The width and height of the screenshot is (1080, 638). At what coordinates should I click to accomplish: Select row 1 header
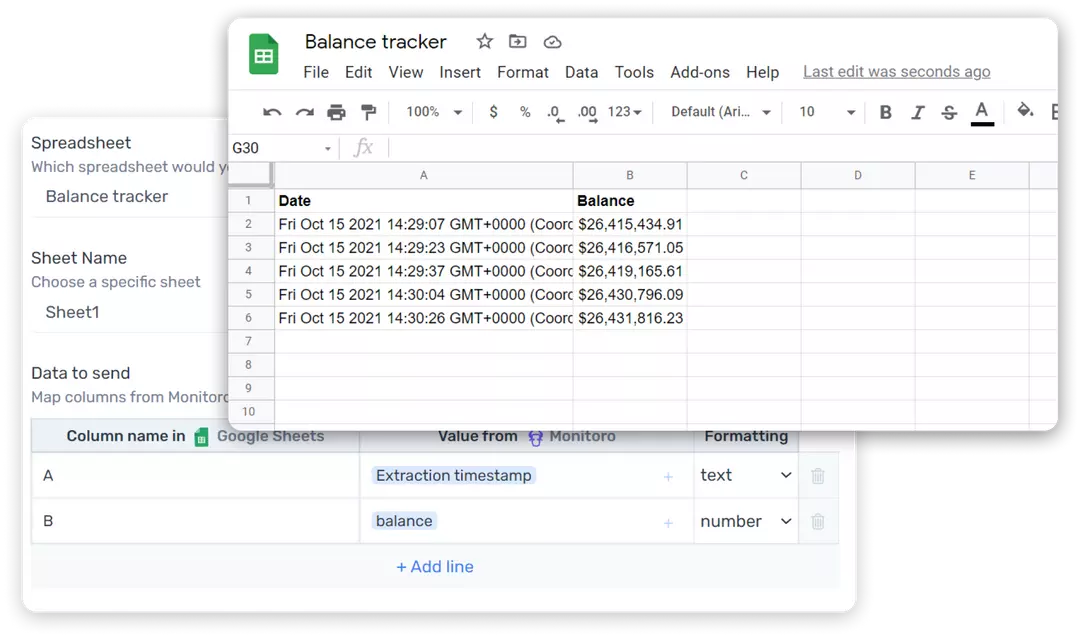(251, 200)
